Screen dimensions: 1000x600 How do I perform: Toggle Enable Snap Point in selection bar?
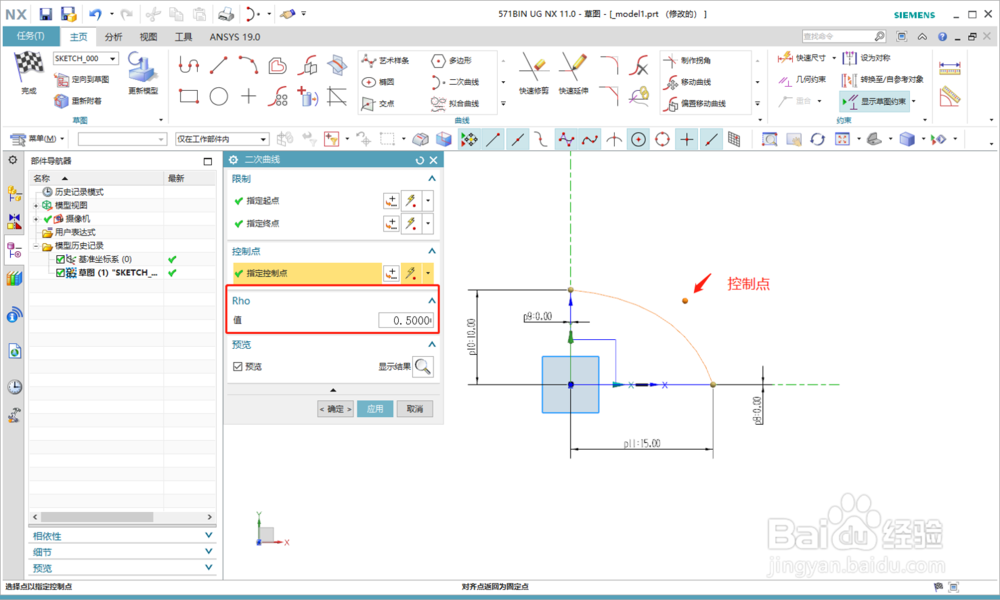coord(469,139)
